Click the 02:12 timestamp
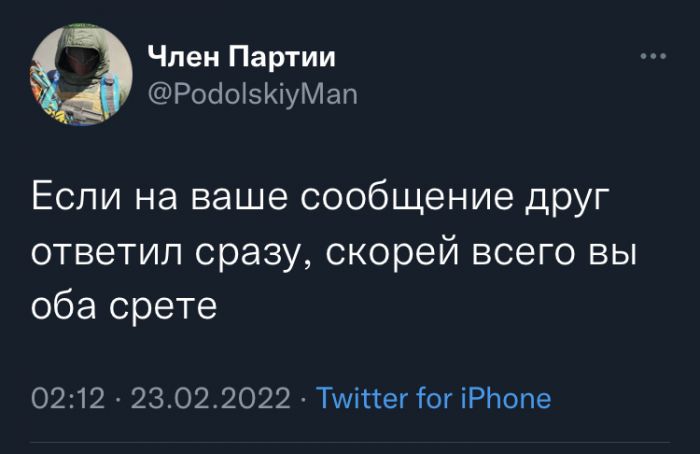The image size is (700, 454). click(68, 399)
